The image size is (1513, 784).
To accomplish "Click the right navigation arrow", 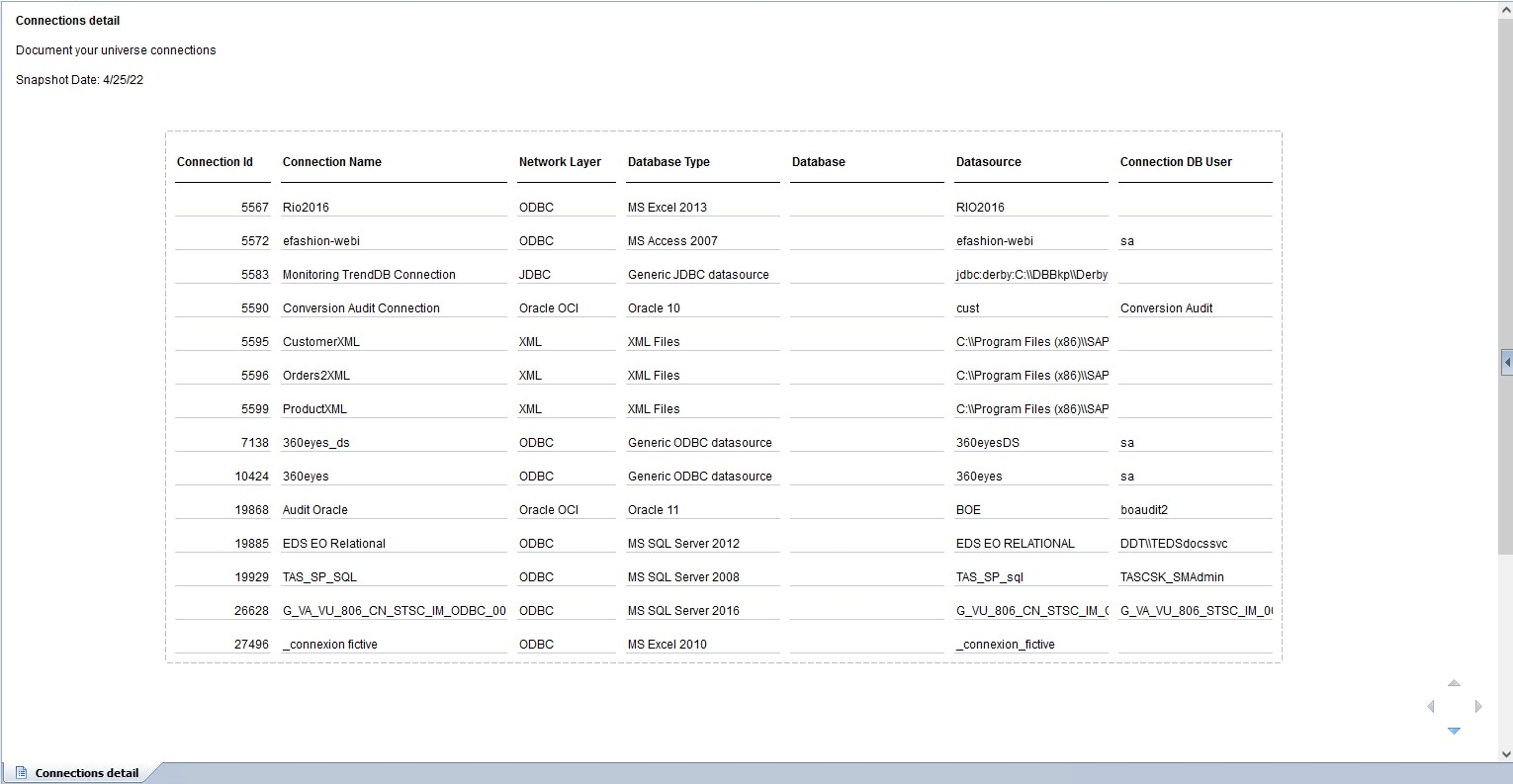I will 1477,706.
